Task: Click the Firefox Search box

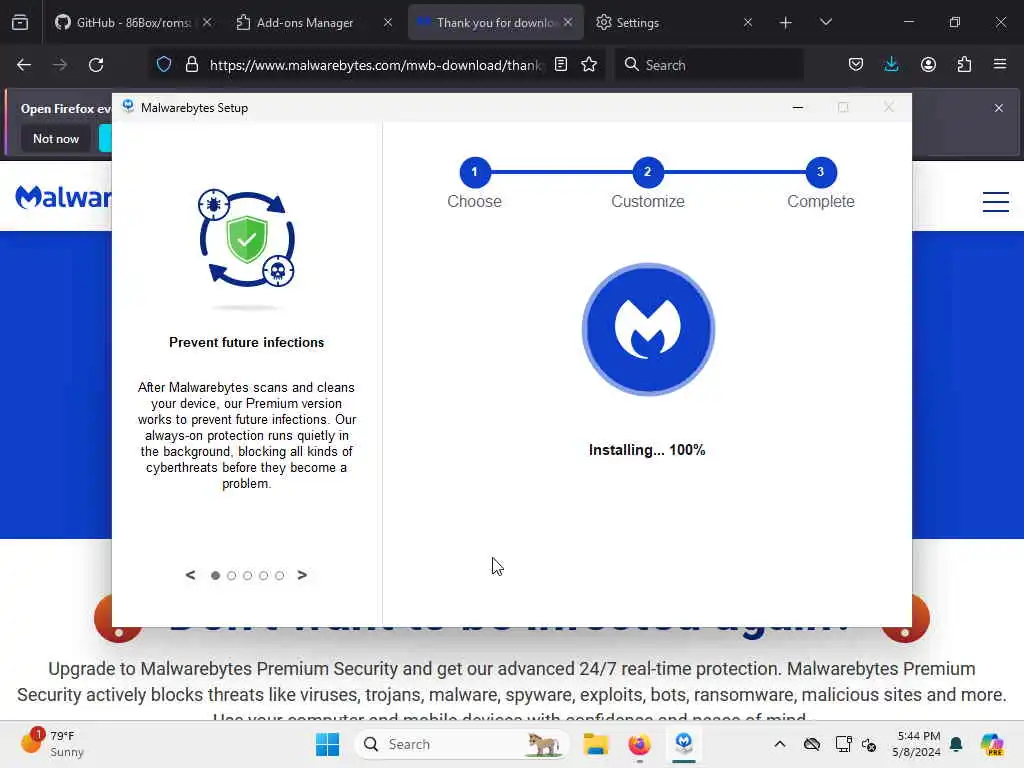Action: 709,65
